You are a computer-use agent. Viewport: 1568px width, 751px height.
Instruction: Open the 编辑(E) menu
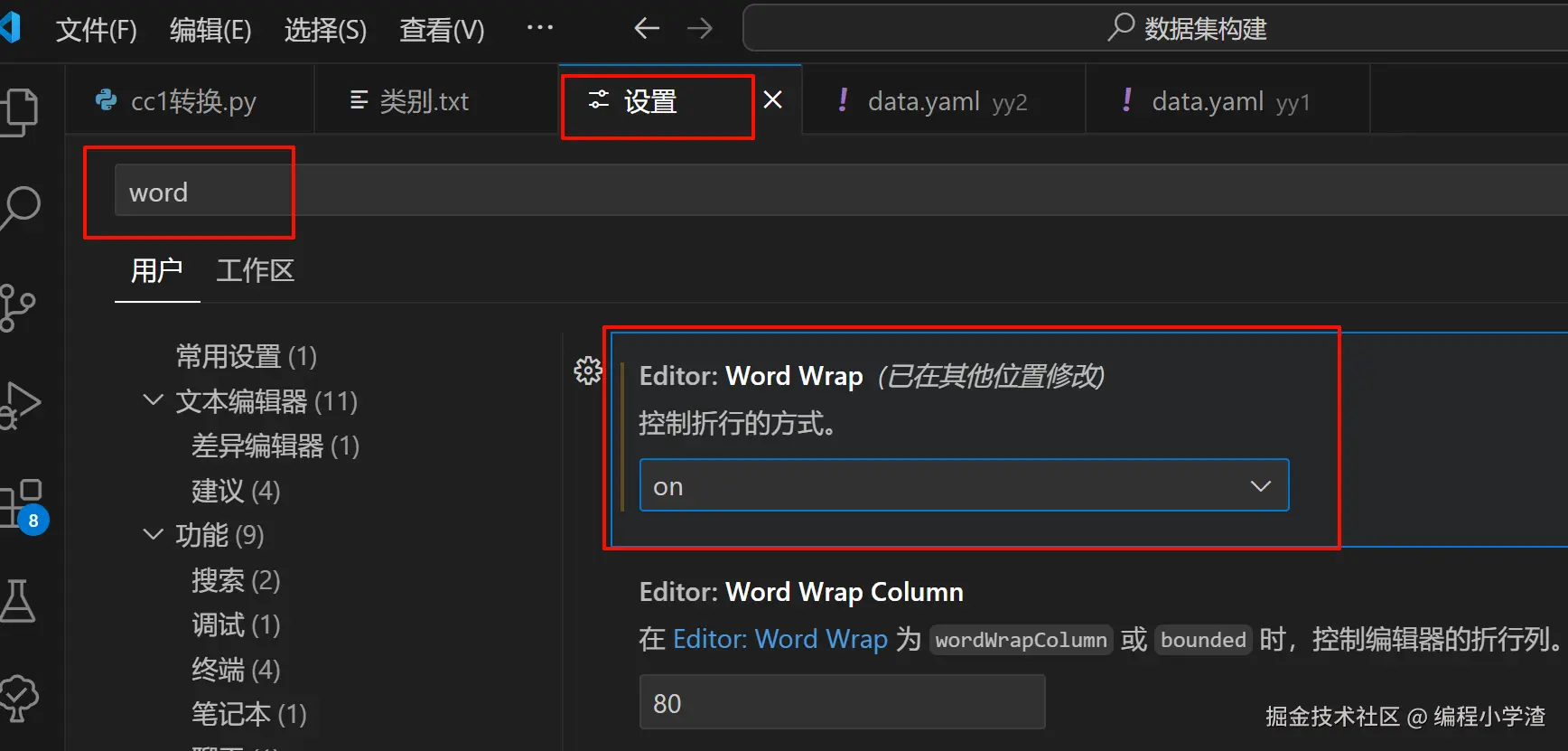coord(210,30)
